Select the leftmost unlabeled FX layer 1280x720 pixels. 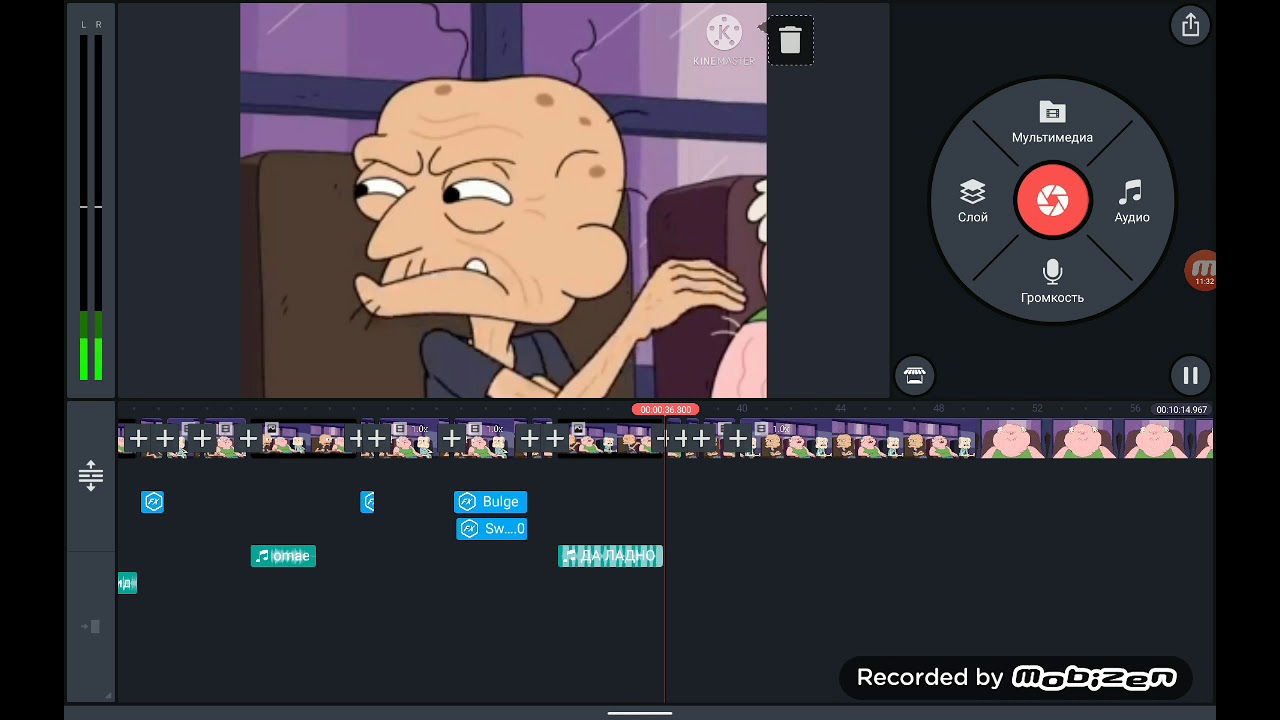click(x=153, y=502)
